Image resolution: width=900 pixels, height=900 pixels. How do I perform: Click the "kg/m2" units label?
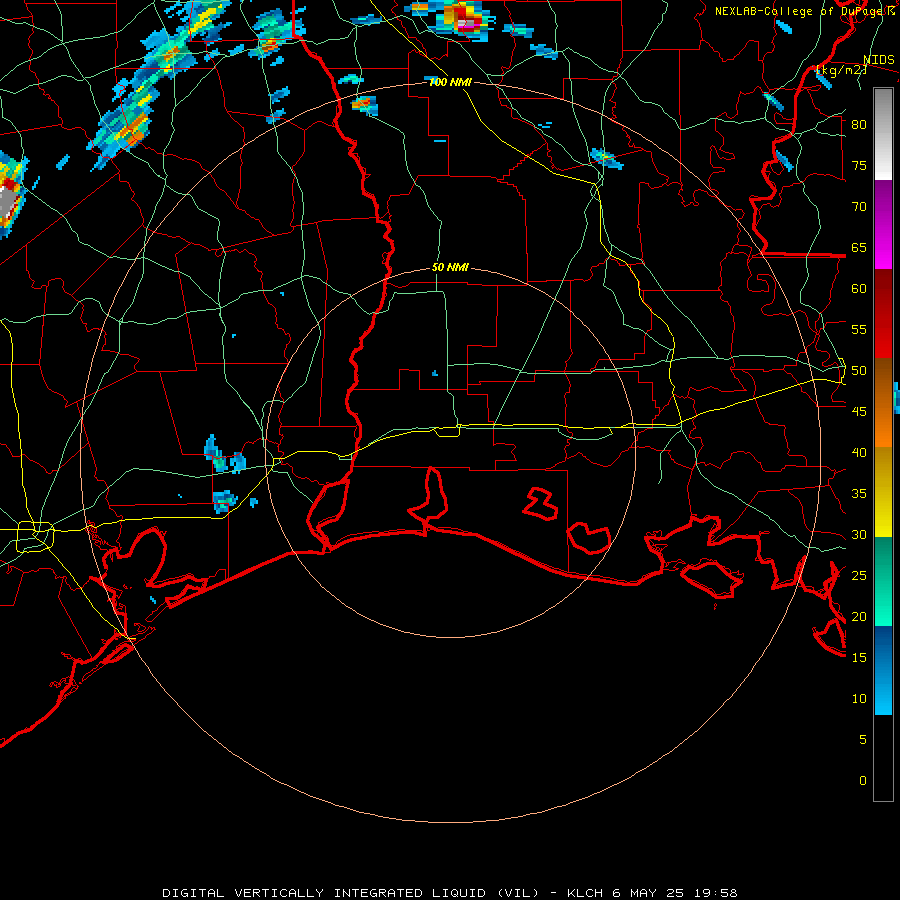click(x=842, y=70)
